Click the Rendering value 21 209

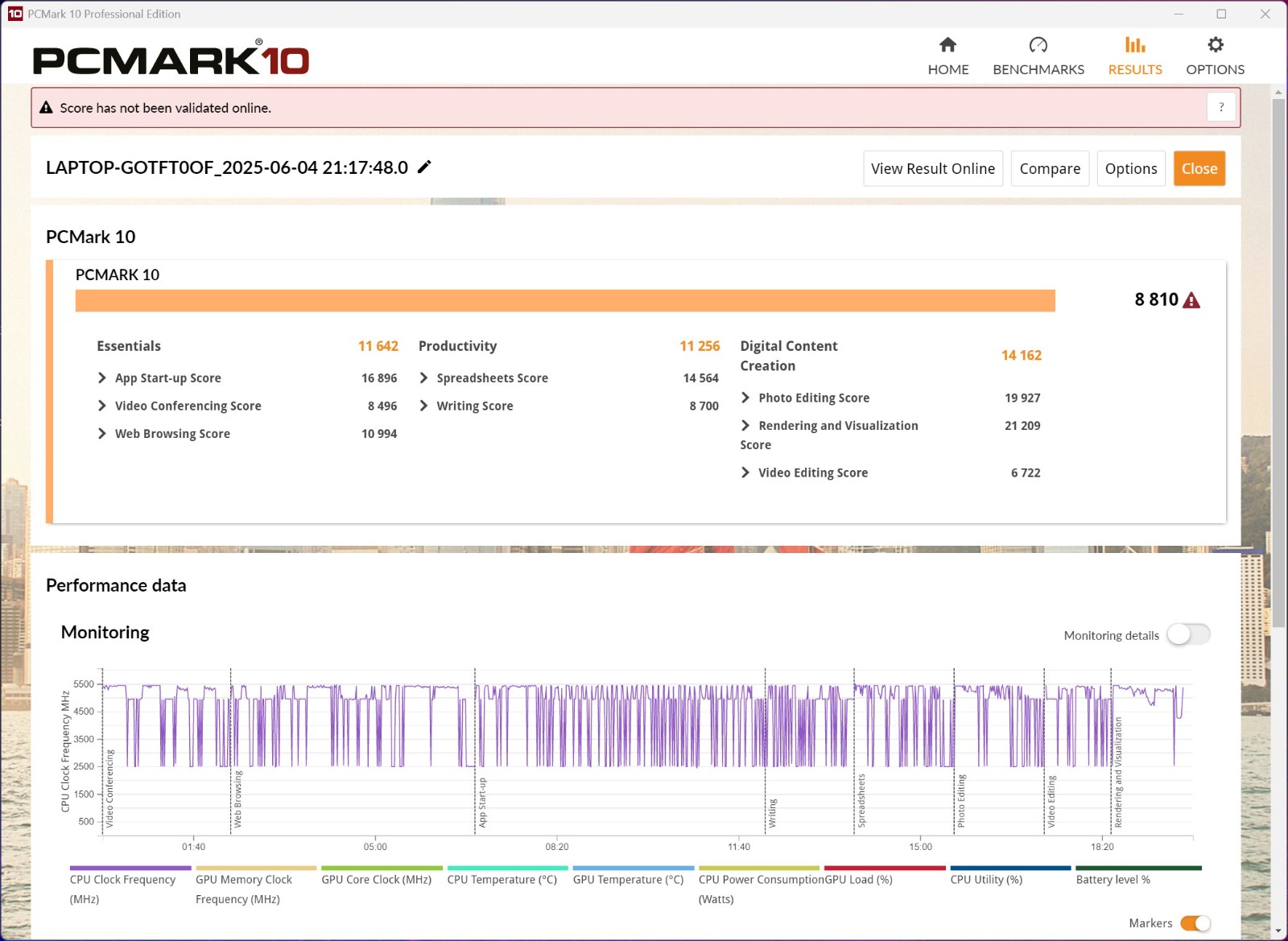coord(1022,425)
